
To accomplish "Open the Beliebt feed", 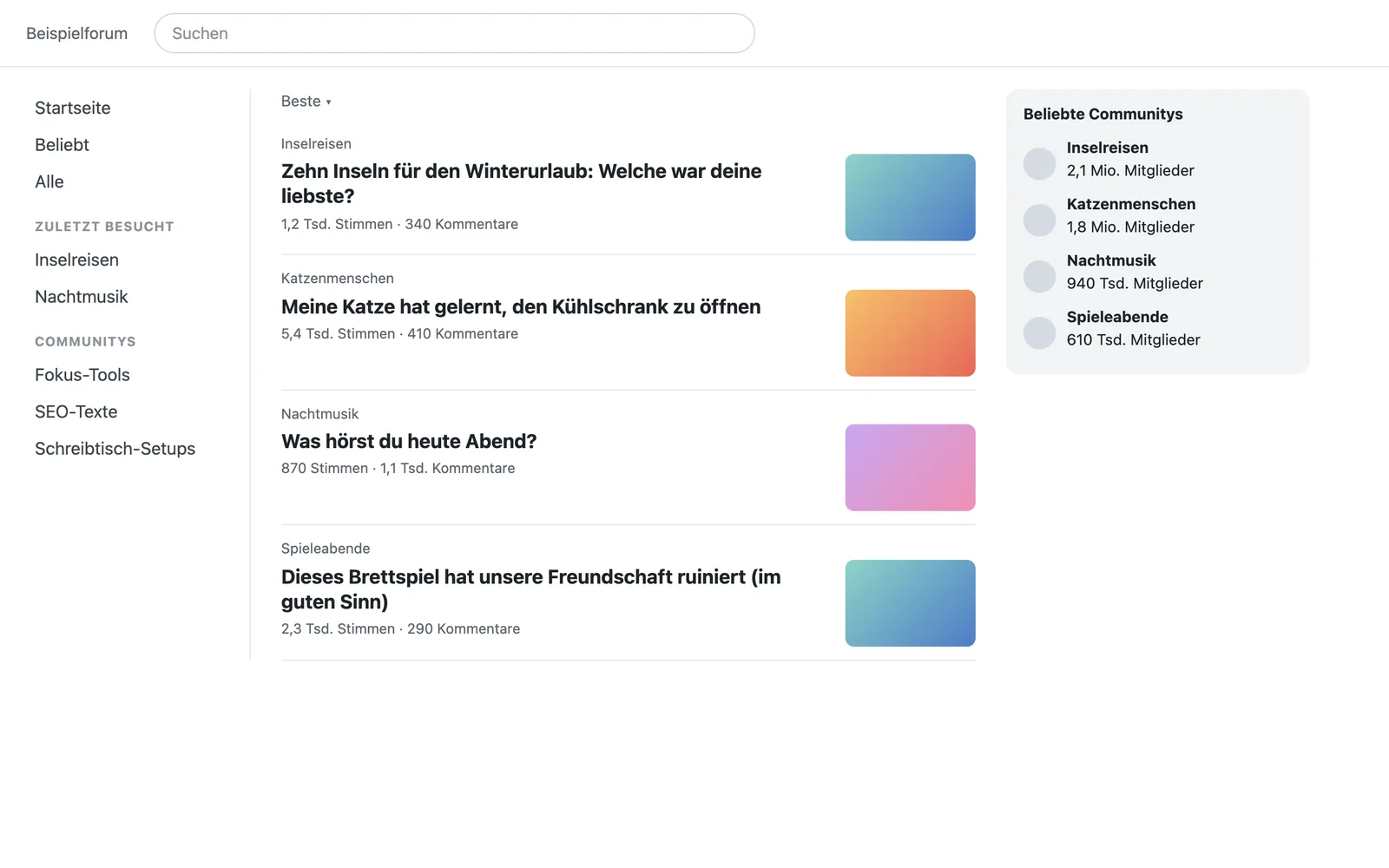I will pyautogui.click(x=62, y=145).
